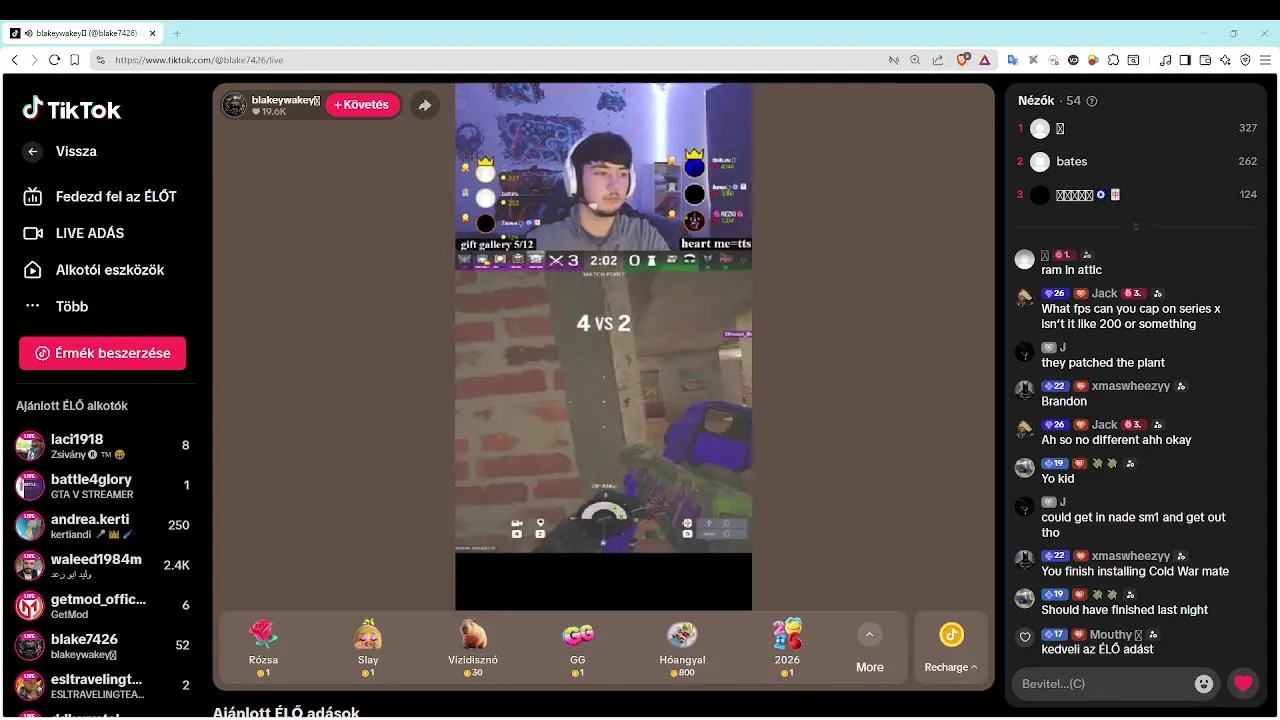Open the music note playlist icon
The width and height of the screenshot is (1280, 720).
(x=1165, y=60)
